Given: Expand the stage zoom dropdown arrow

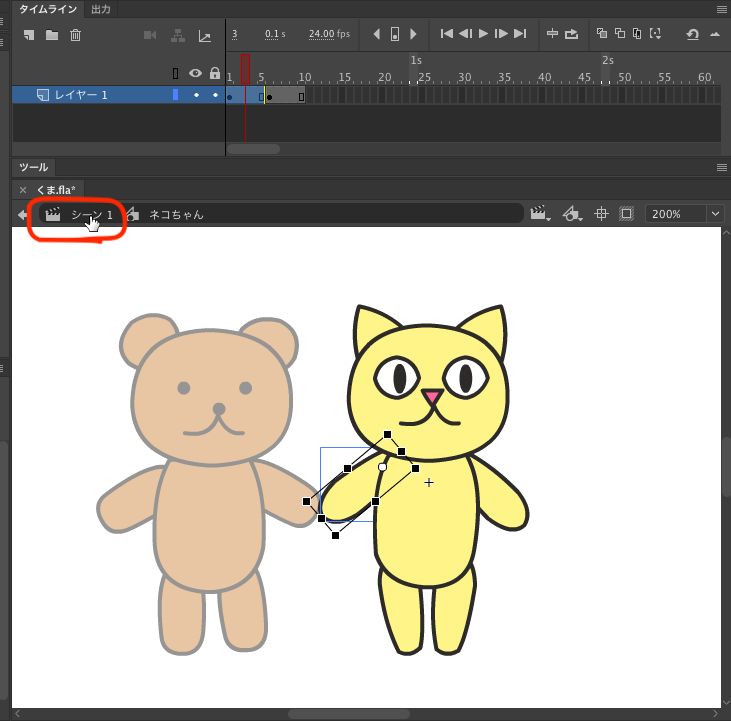Looking at the screenshot, I should pyautogui.click(x=716, y=214).
